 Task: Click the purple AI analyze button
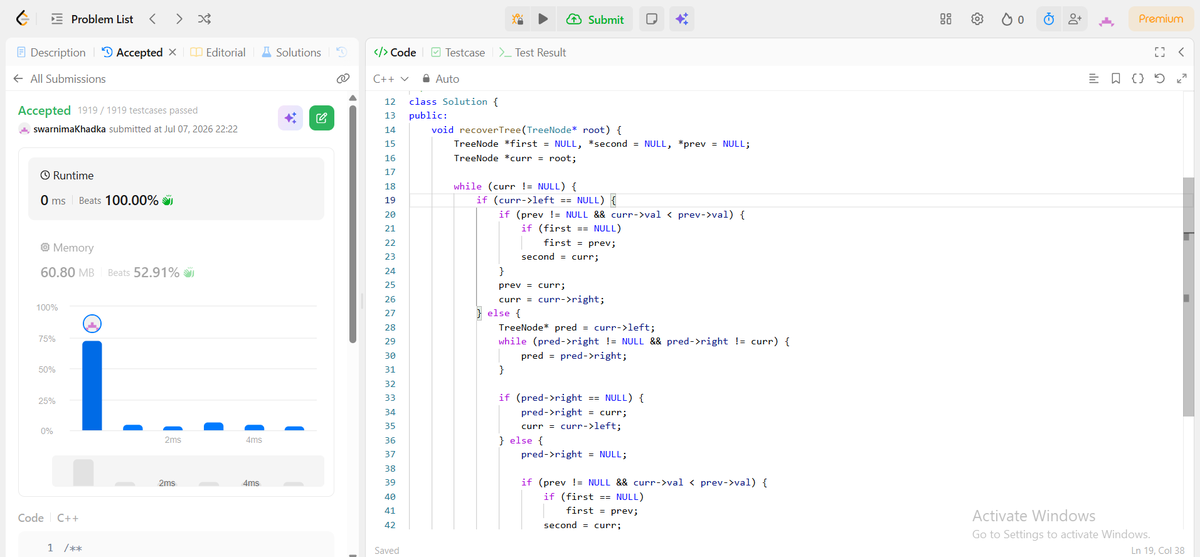pos(290,118)
